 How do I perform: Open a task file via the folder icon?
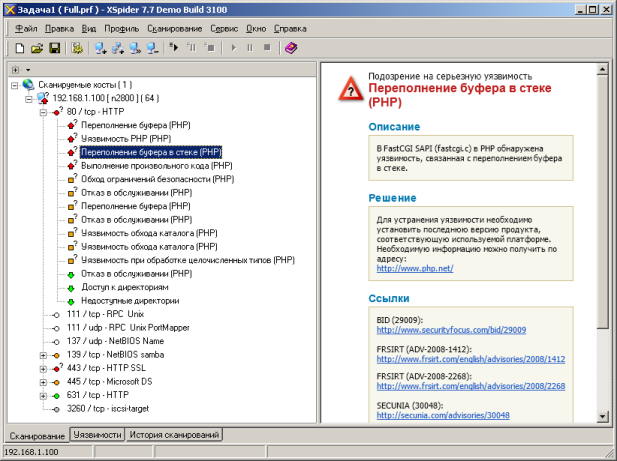click(37, 48)
